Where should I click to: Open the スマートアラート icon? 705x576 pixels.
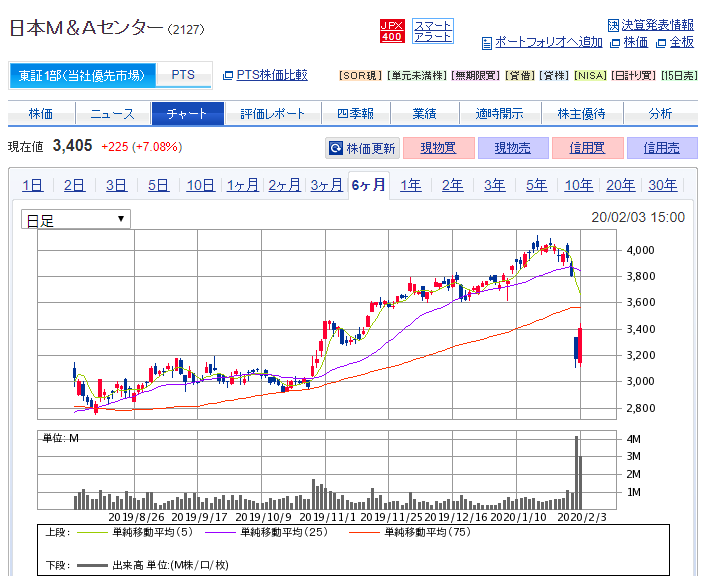tap(433, 31)
